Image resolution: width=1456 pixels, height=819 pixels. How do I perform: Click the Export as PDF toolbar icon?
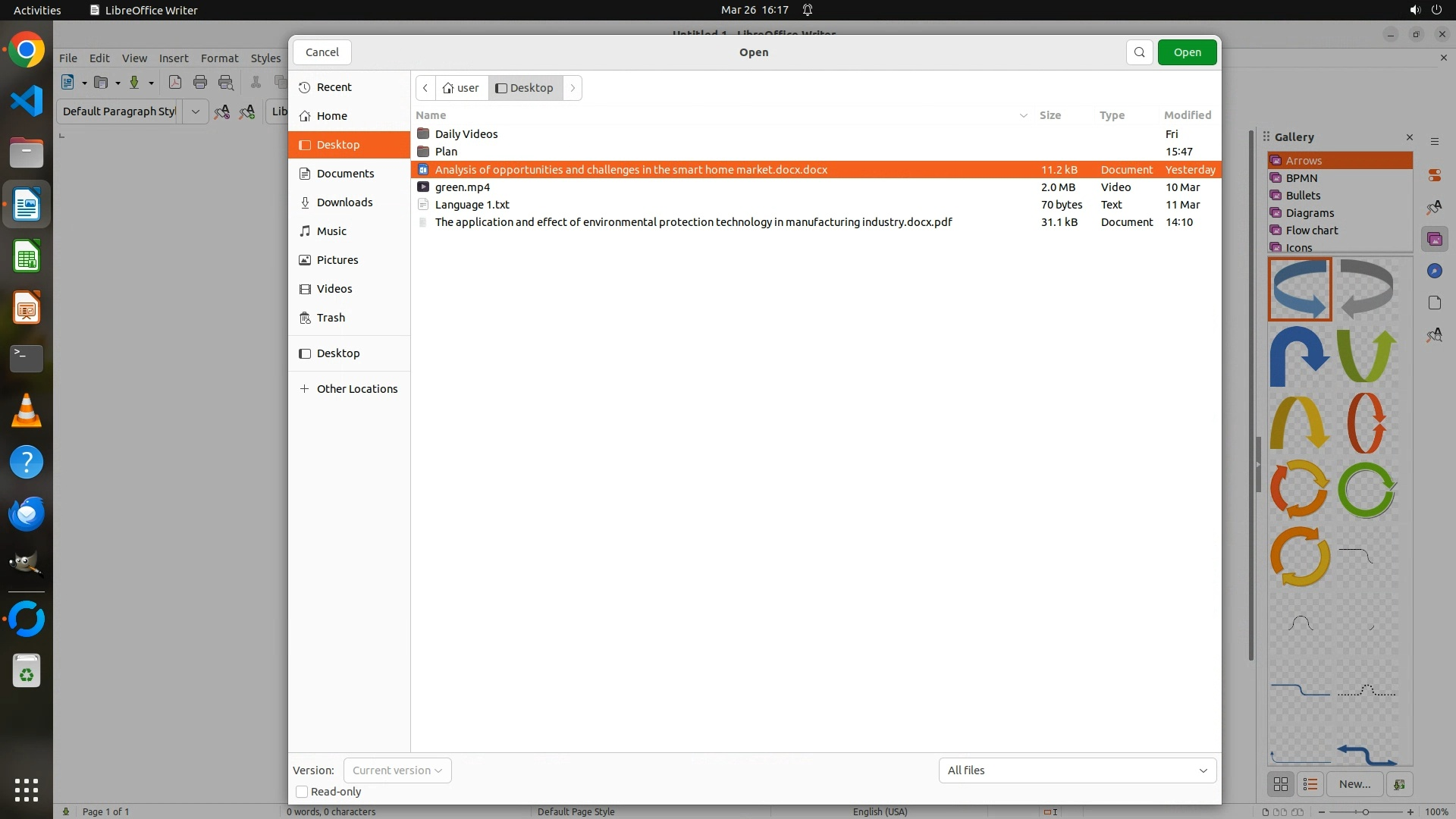175,83
